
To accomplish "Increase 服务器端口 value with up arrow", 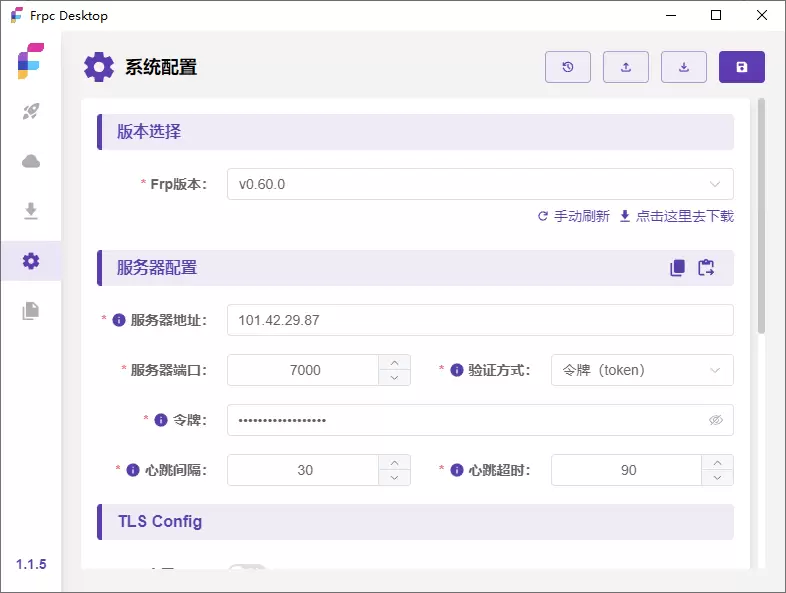I will (395, 362).
